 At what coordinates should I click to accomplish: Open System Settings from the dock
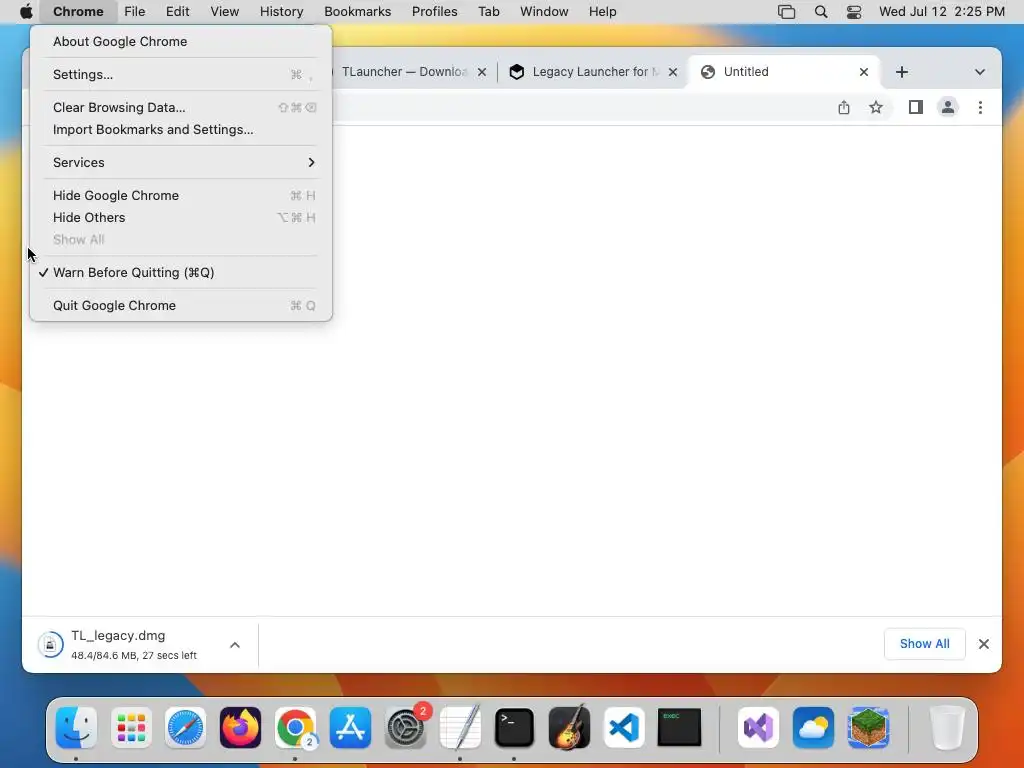[406, 728]
